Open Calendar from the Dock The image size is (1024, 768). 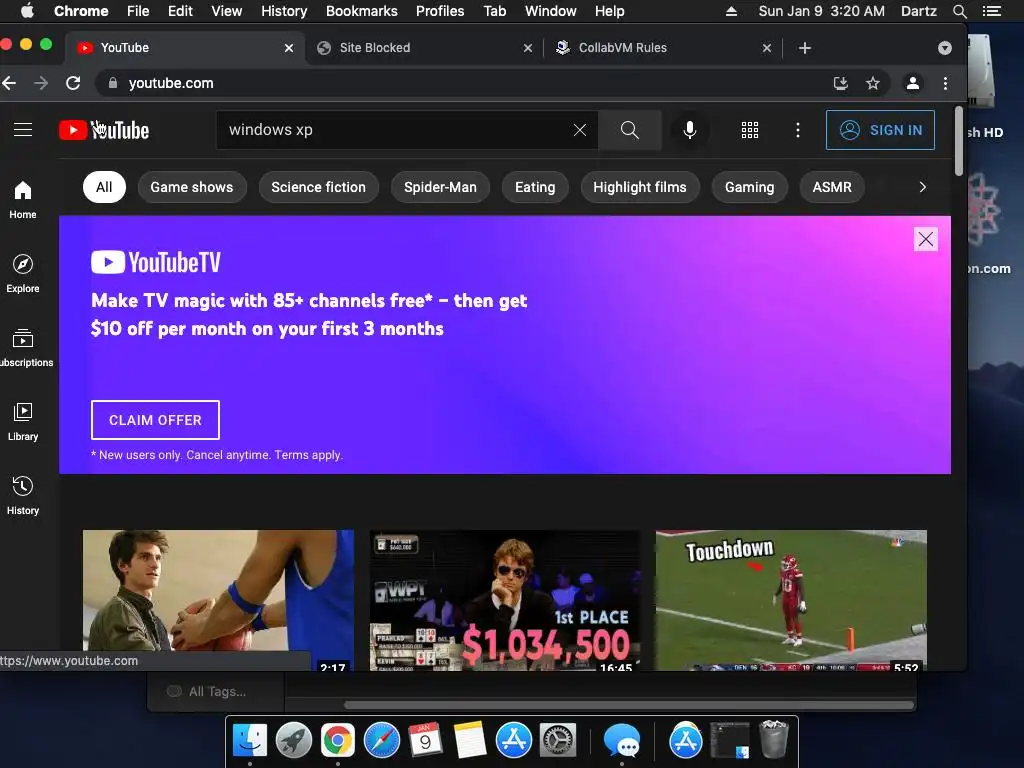coord(425,740)
